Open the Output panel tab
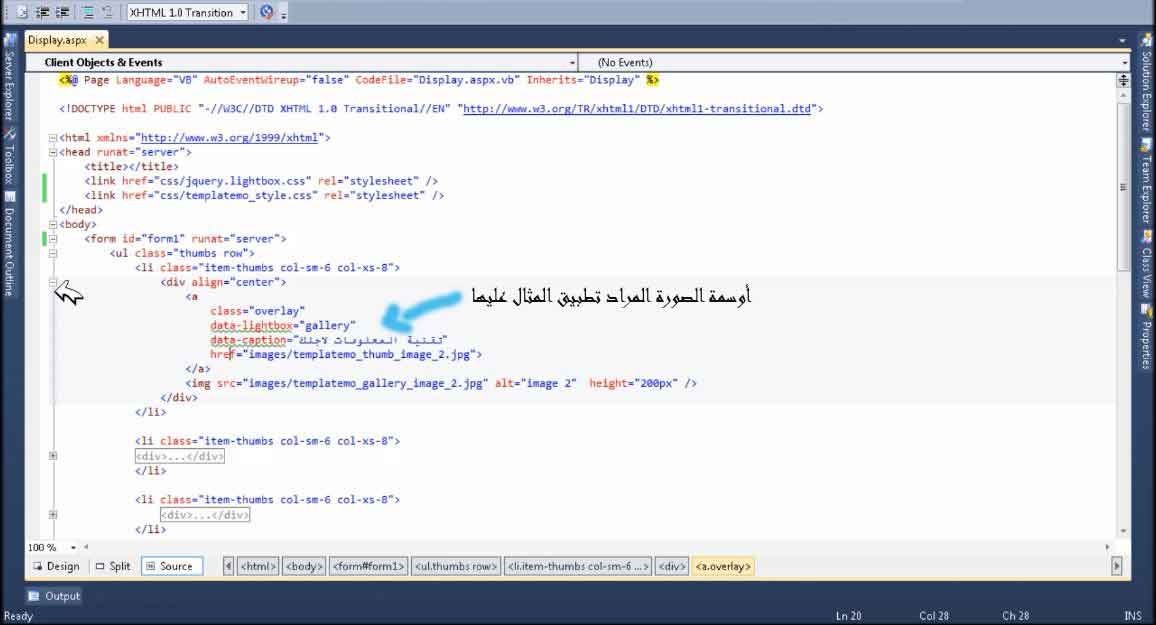The height and width of the screenshot is (625, 1156). 55,596
